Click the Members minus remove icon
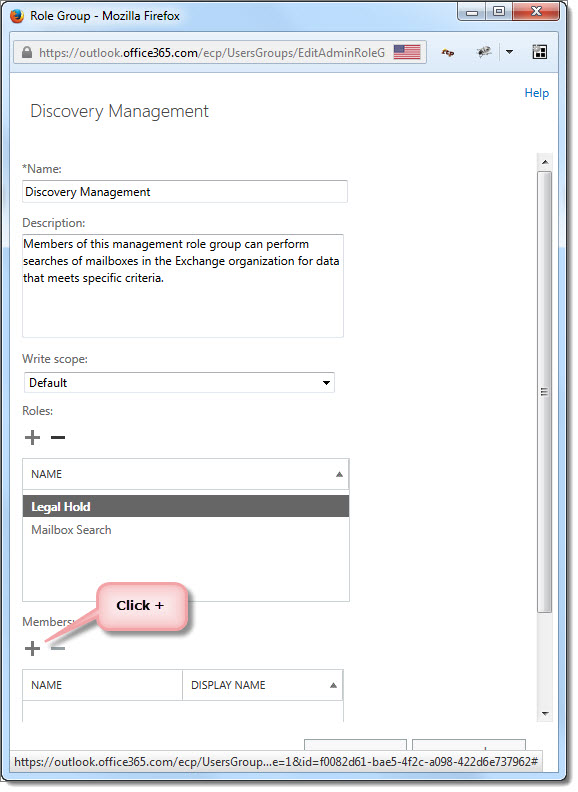This screenshot has height=792, width=578. click(58, 648)
